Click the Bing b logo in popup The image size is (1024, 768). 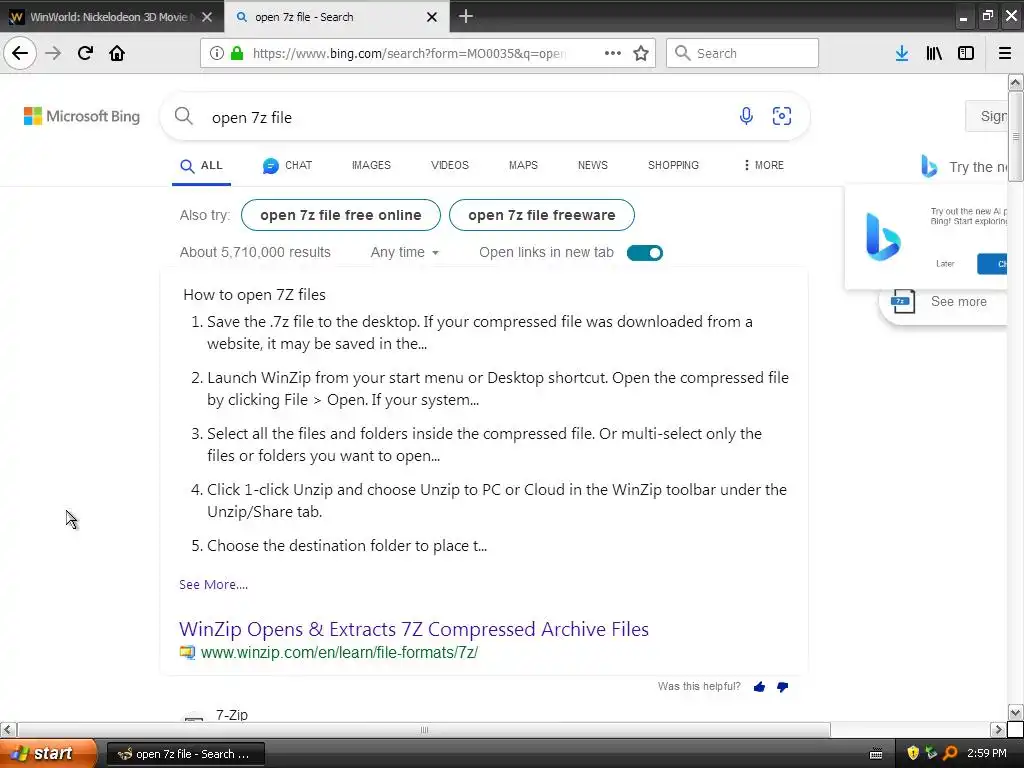pos(883,236)
